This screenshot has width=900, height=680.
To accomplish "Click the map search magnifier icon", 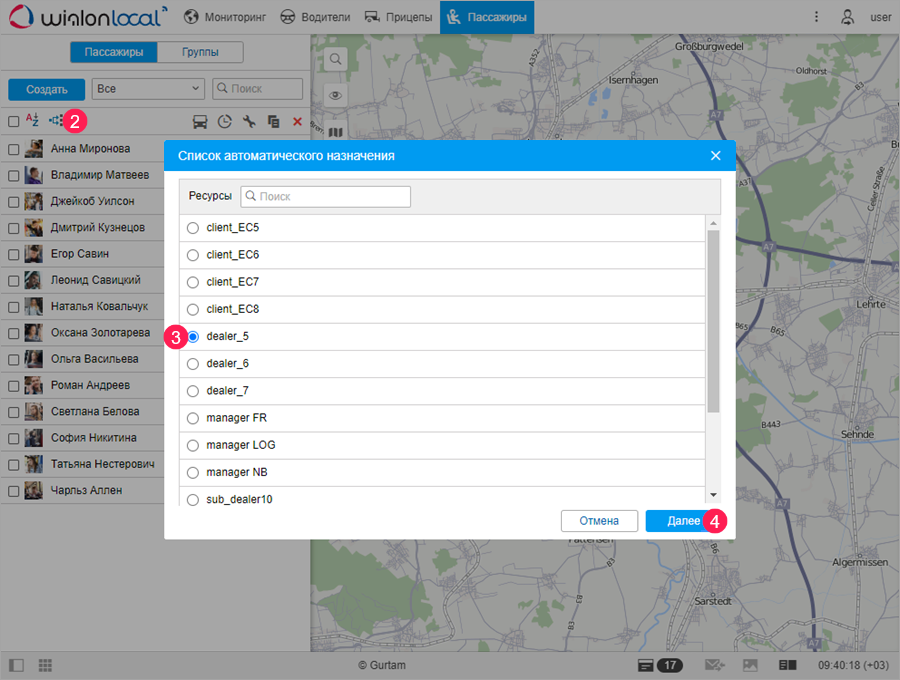I will 336,59.
